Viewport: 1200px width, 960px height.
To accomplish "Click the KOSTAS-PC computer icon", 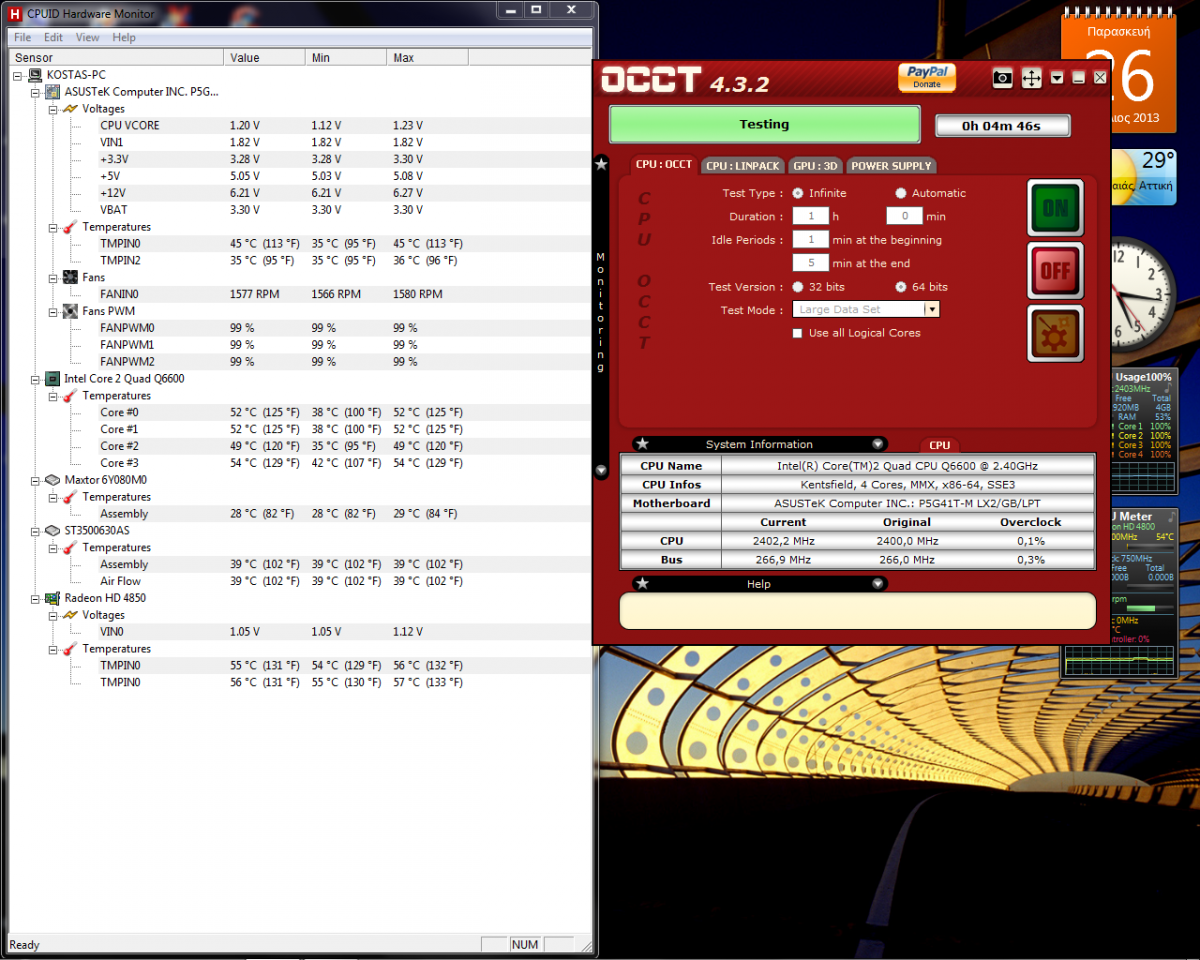I will [x=35, y=75].
